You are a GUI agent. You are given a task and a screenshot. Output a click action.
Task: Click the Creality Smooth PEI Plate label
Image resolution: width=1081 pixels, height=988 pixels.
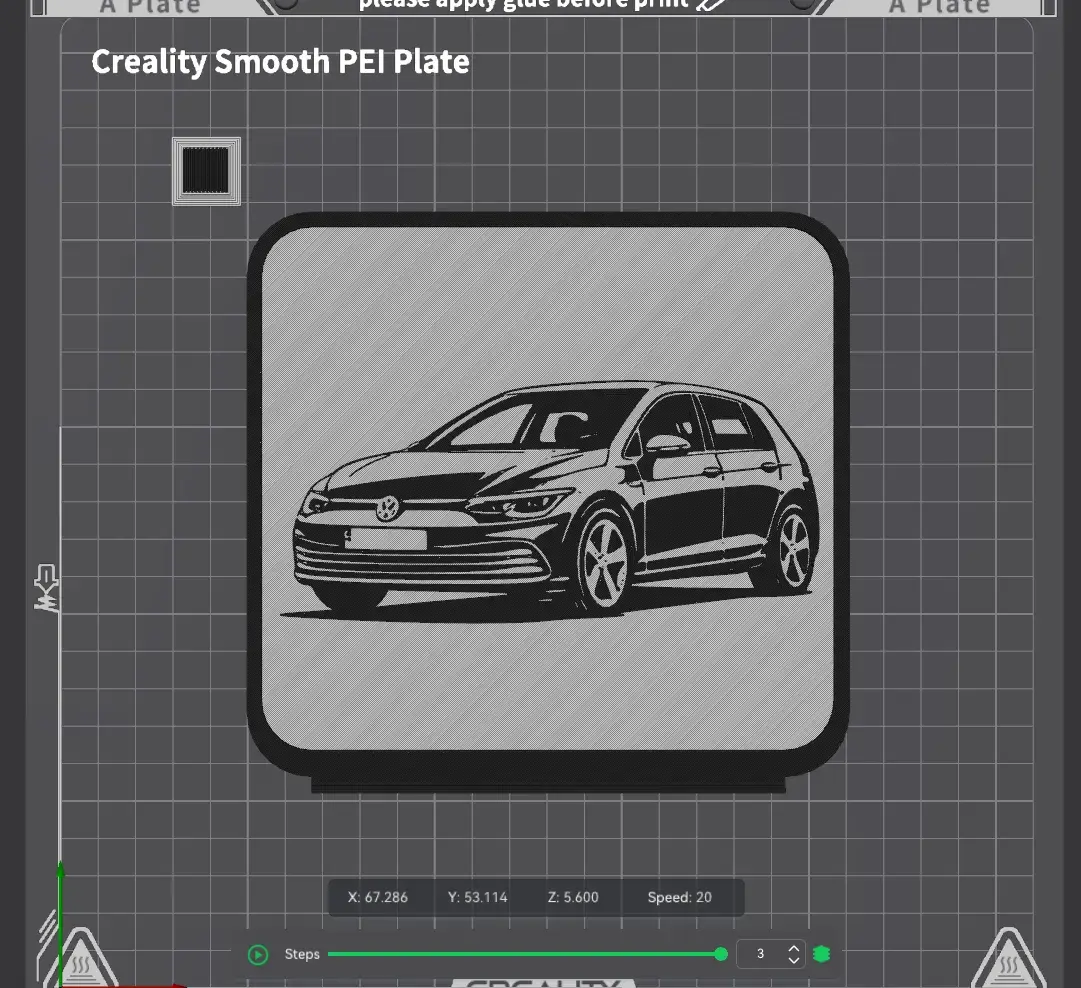click(x=281, y=62)
